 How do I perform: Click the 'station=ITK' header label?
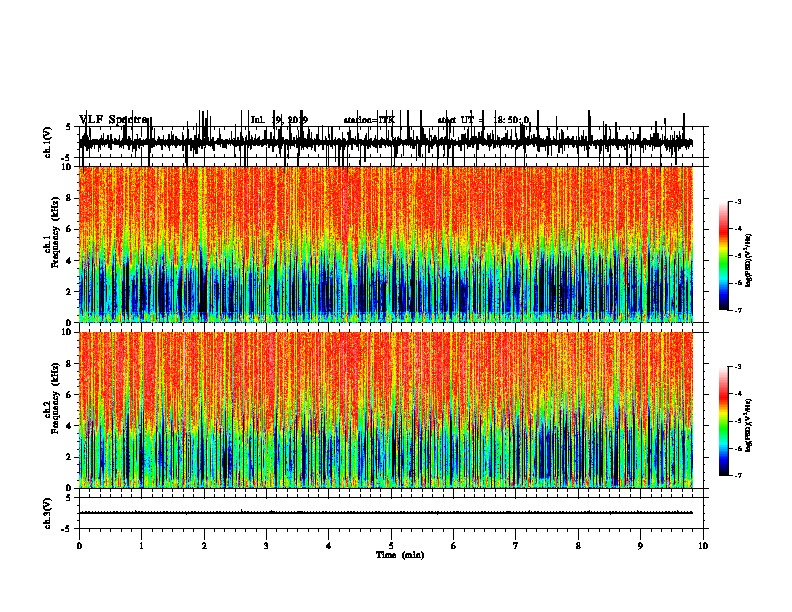tap(369, 120)
